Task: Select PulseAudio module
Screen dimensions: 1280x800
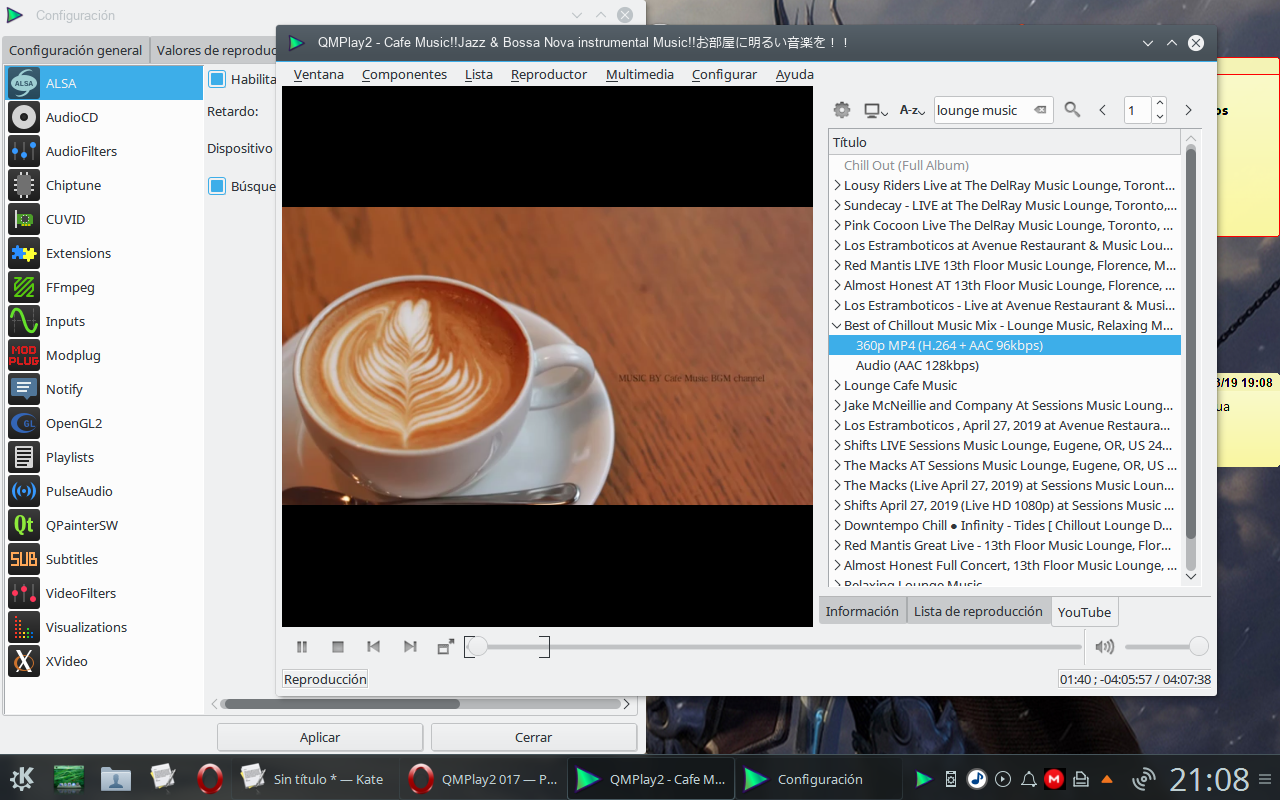Action: [x=104, y=491]
